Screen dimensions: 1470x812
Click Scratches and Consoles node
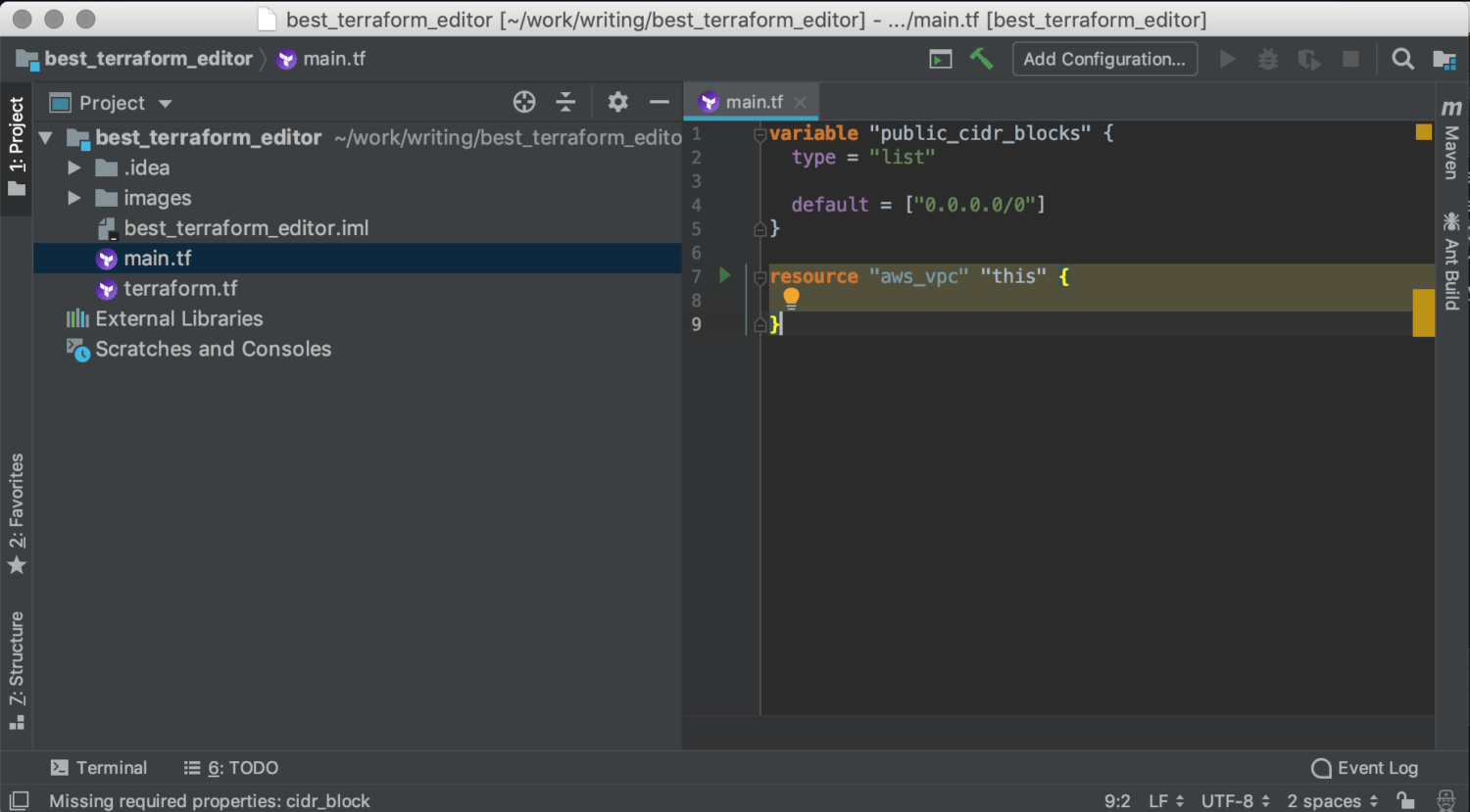(213, 349)
